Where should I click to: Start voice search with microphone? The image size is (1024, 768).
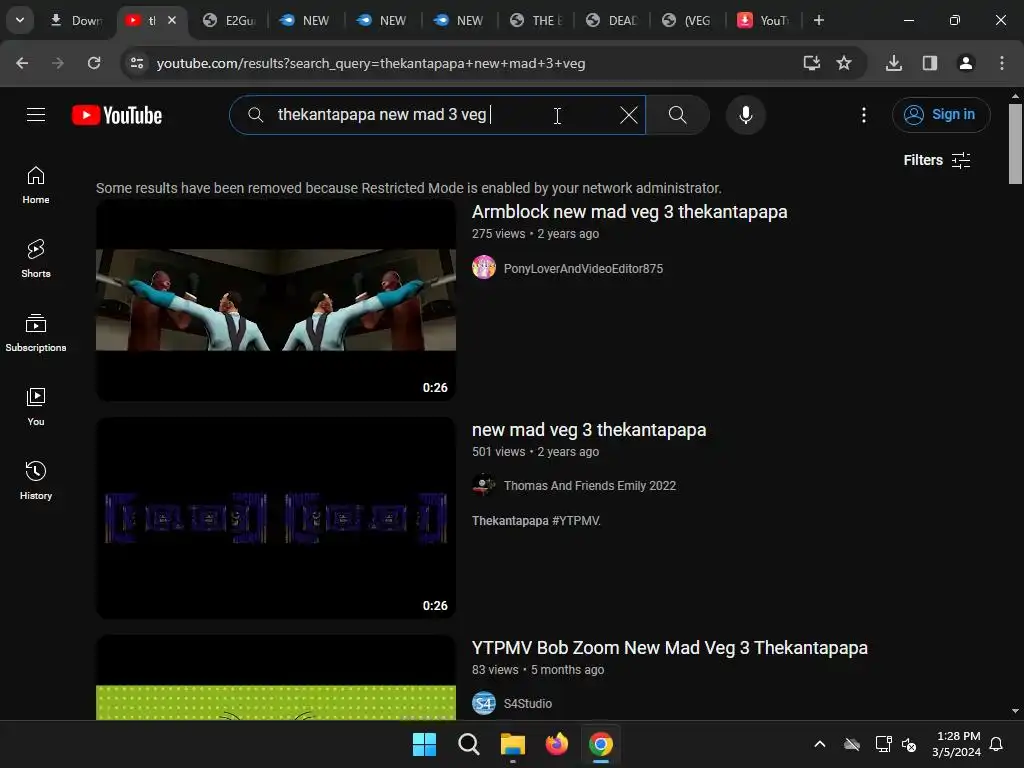tap(745, 115)
